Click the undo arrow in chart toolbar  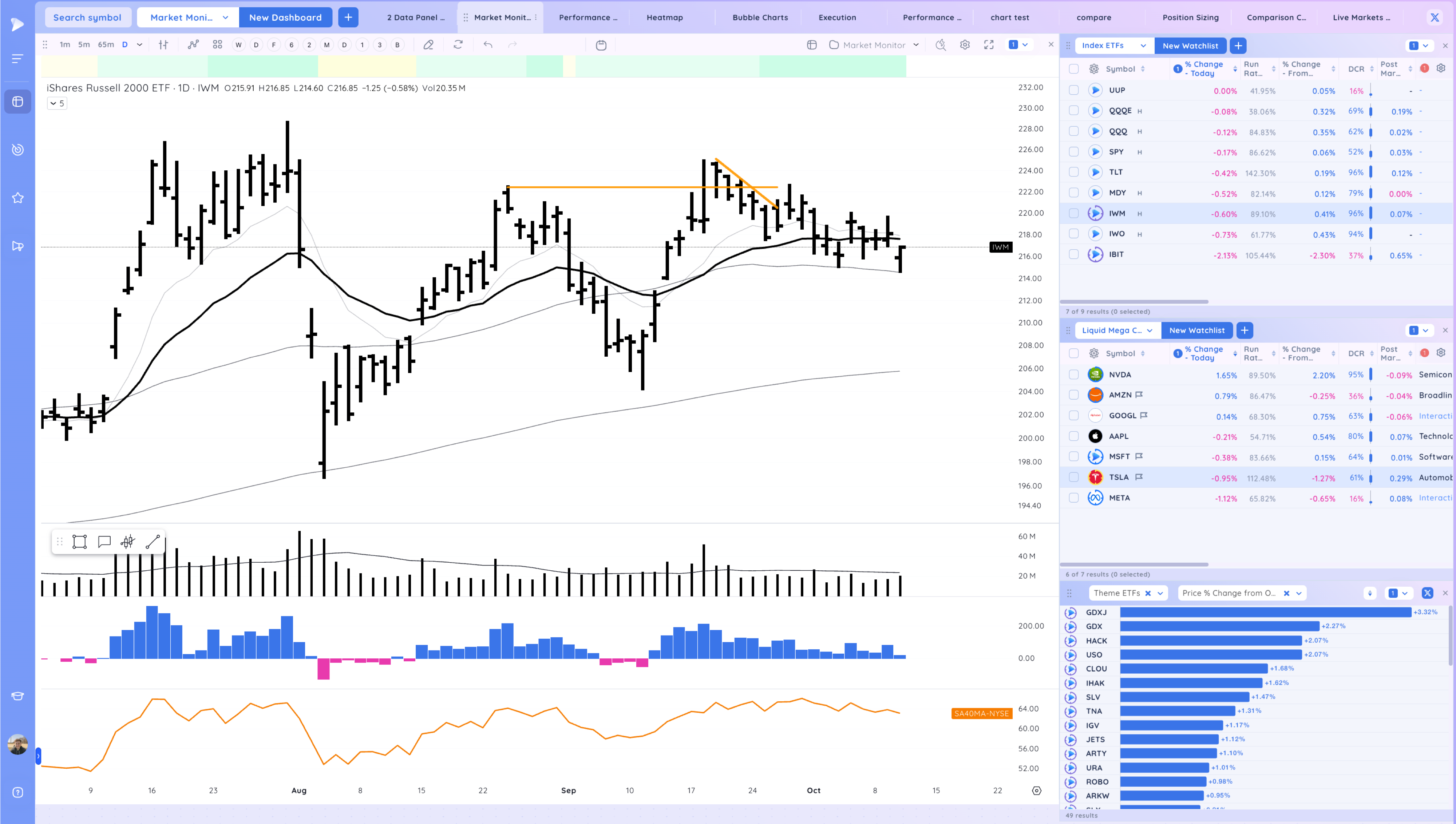coord(488,45)
